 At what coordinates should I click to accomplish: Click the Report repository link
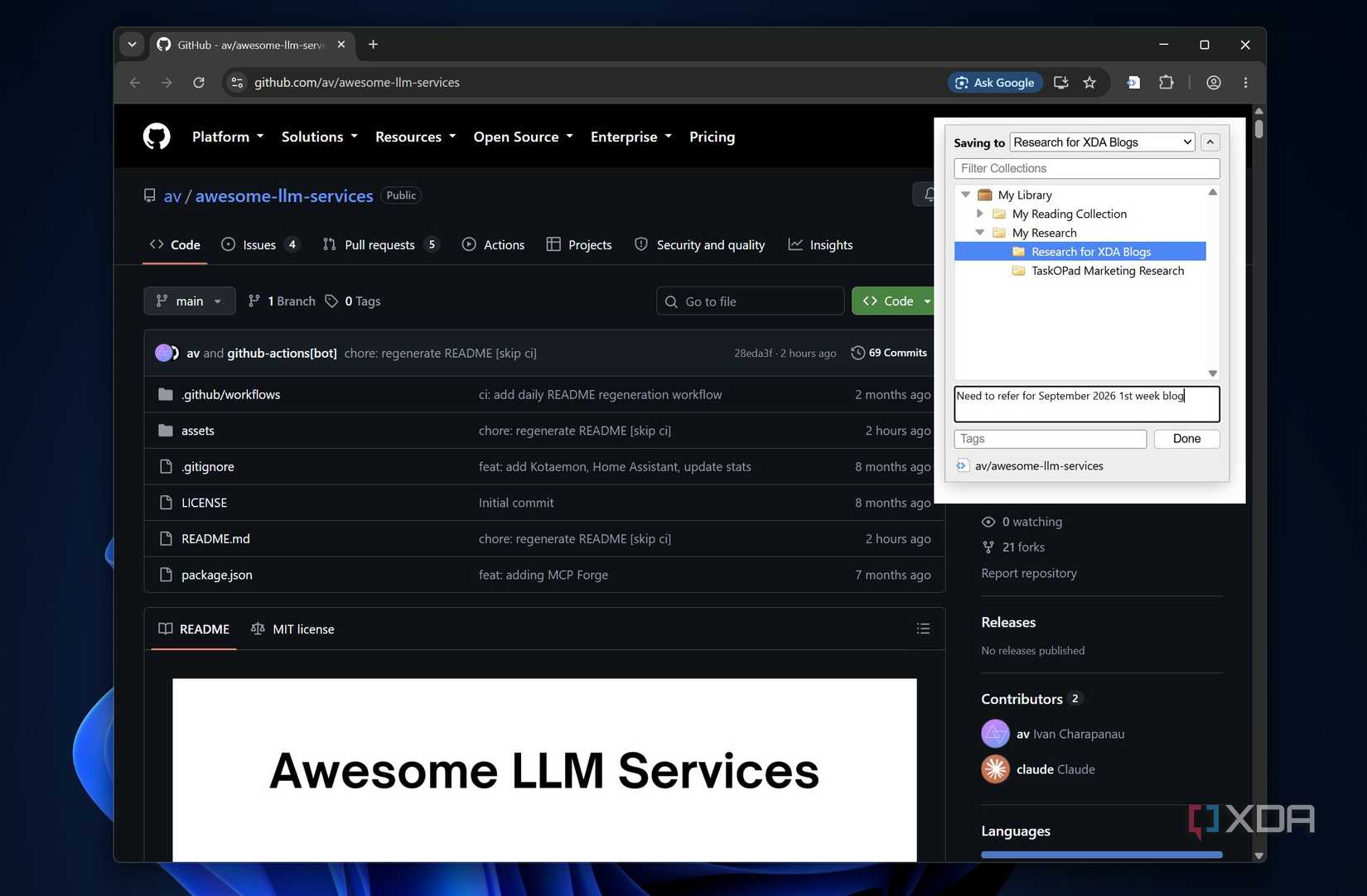point(1029,573)
